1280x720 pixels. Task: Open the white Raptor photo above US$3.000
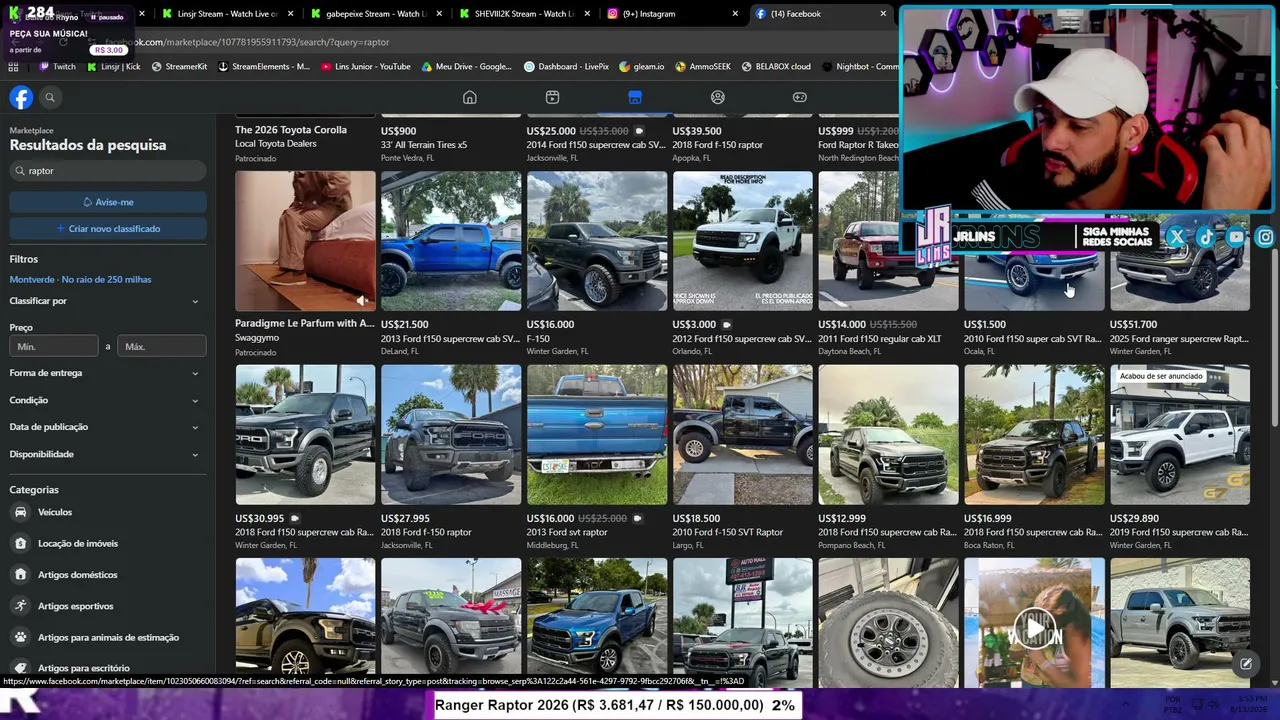pyautogui.click(x=743, y=241)
